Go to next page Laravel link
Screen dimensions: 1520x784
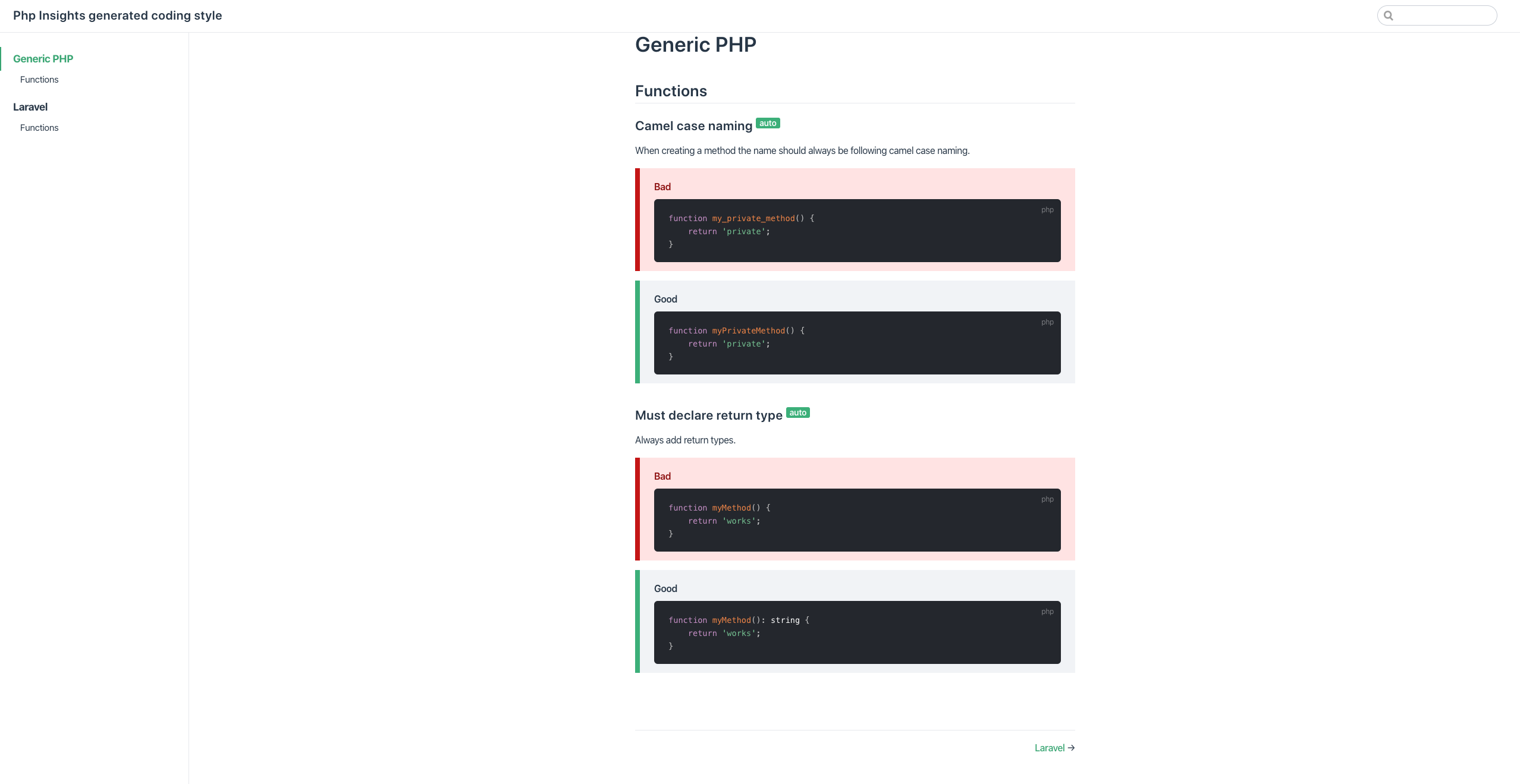(1050, 748)
